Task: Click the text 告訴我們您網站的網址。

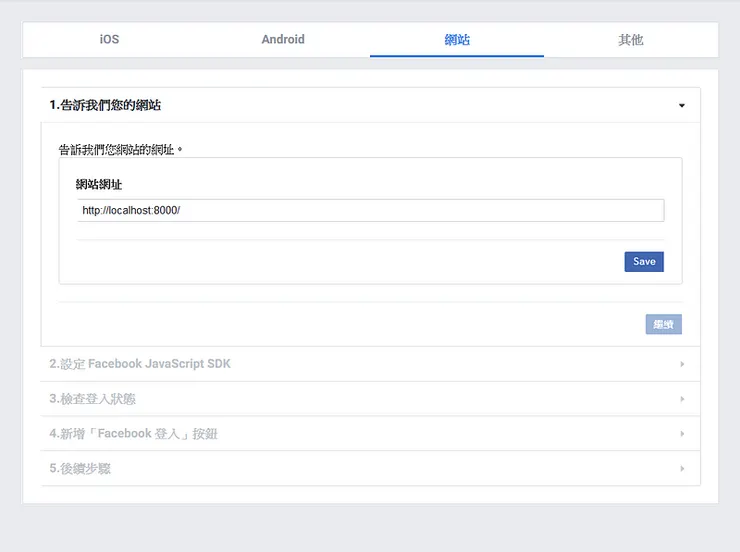Action: coord(120,150)
